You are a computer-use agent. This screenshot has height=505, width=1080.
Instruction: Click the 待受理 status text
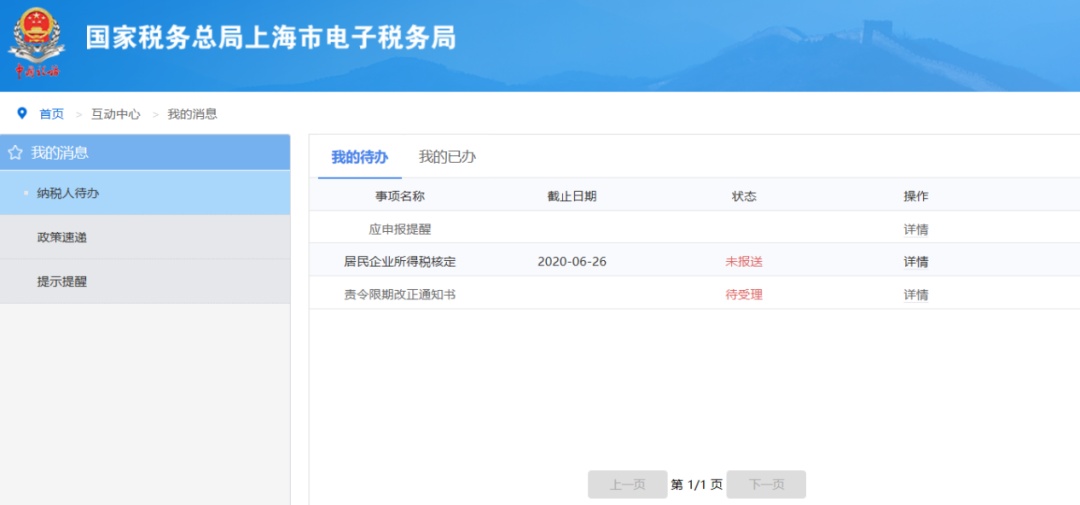tap(744, 295)
